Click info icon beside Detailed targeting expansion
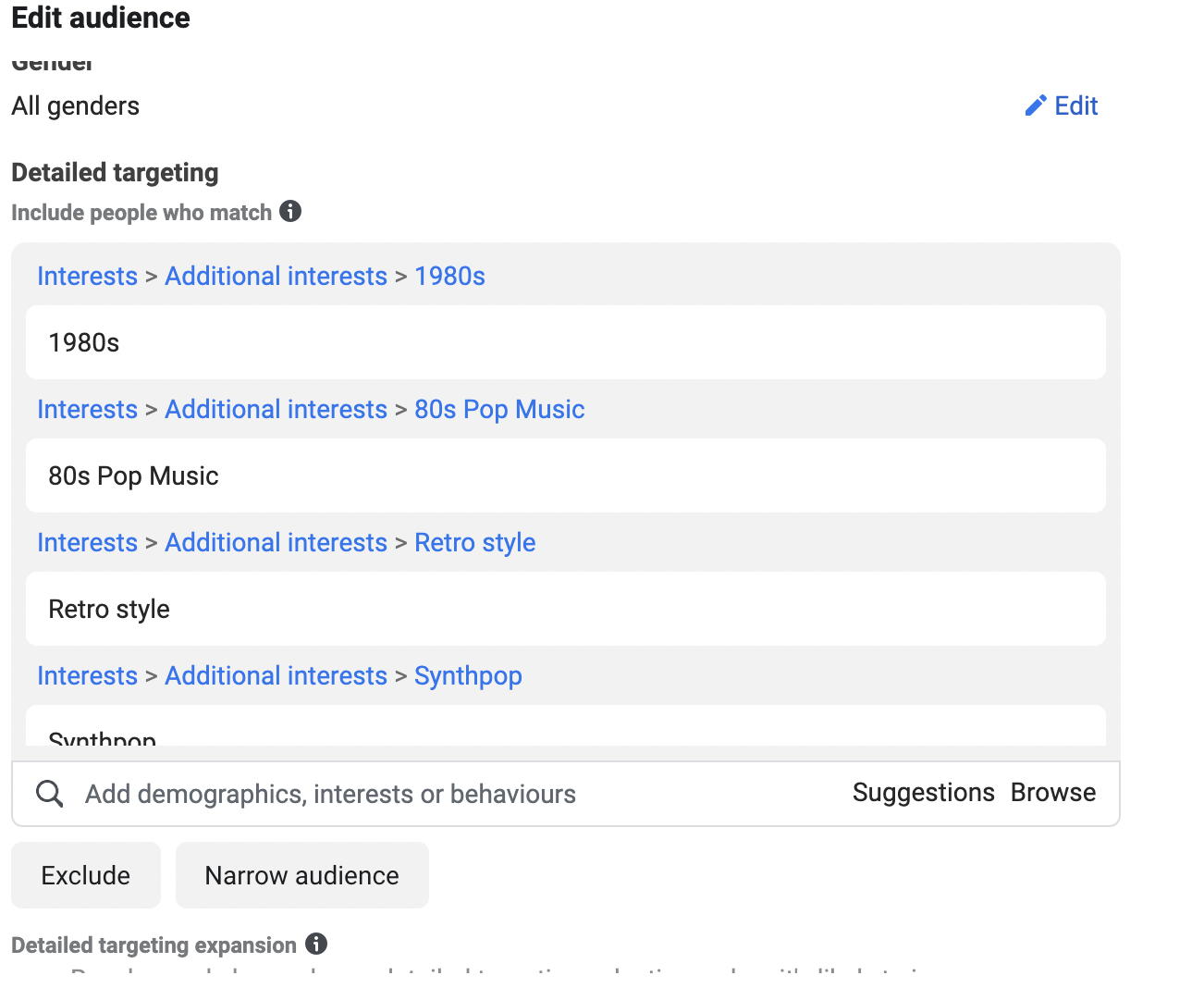The height and width of the screenshot is (988, 1204). pyautogui.click(x=316, y=944)
